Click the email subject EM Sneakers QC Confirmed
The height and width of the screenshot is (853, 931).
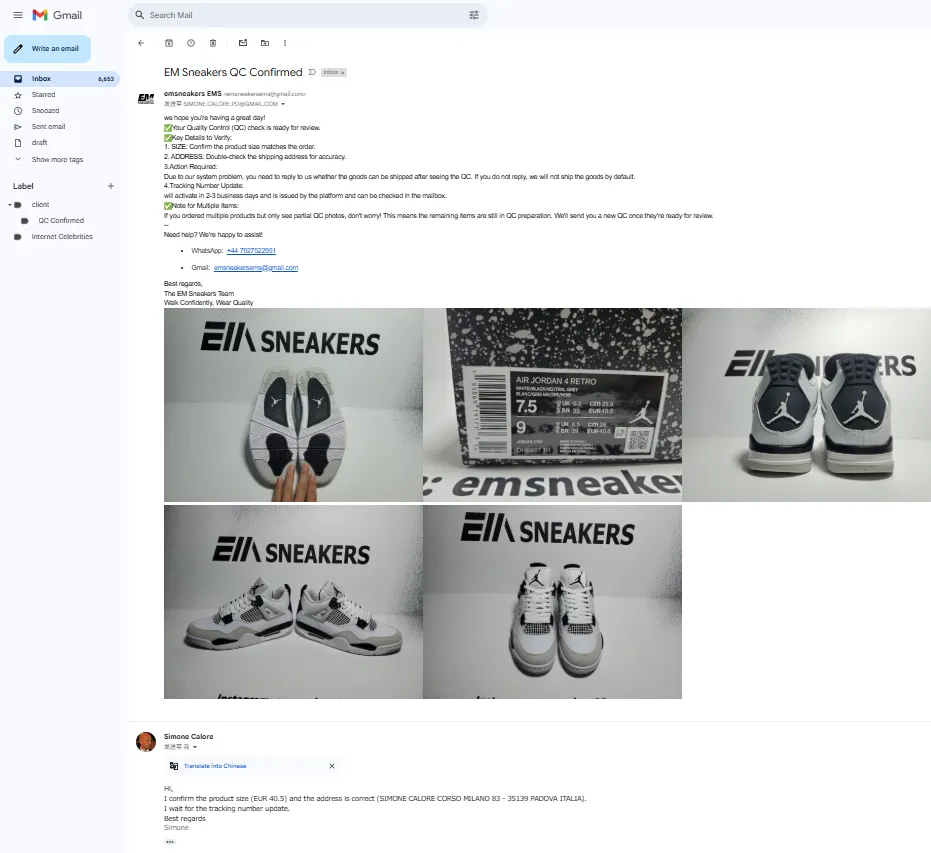pyautogui.click(x=233, y=72)
